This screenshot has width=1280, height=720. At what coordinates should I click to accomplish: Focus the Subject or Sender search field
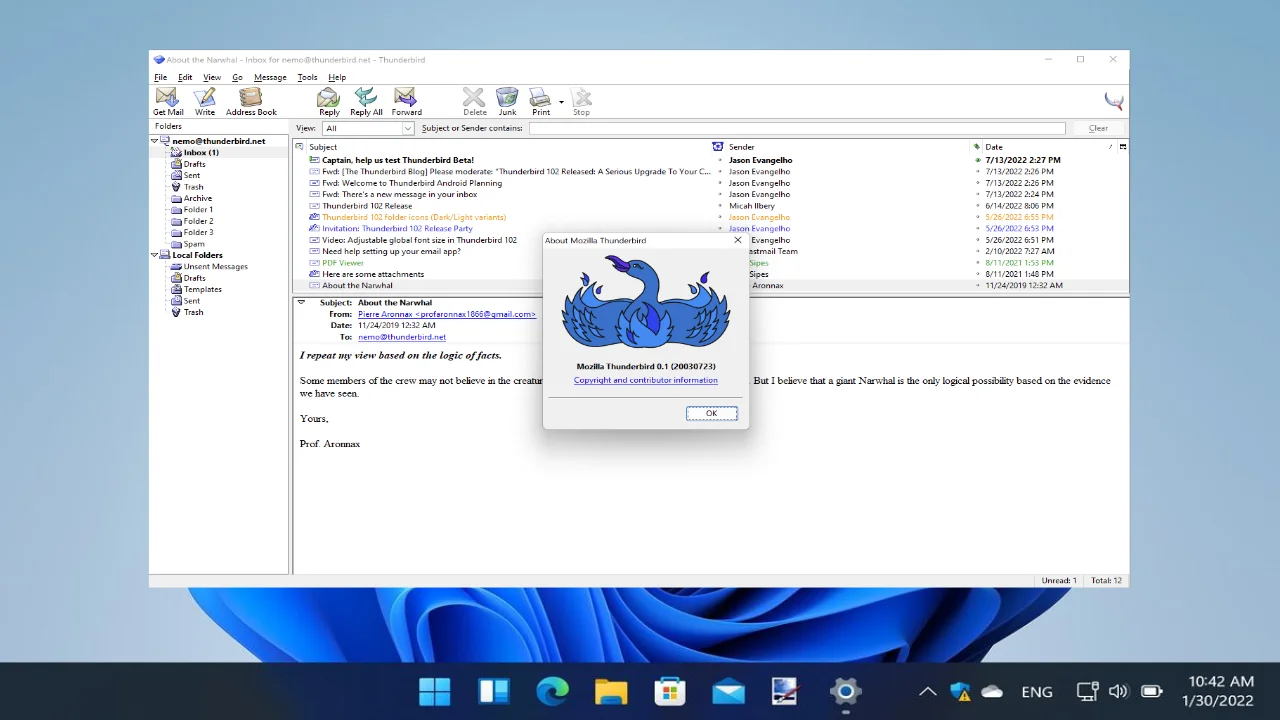[x=796, y=128]
